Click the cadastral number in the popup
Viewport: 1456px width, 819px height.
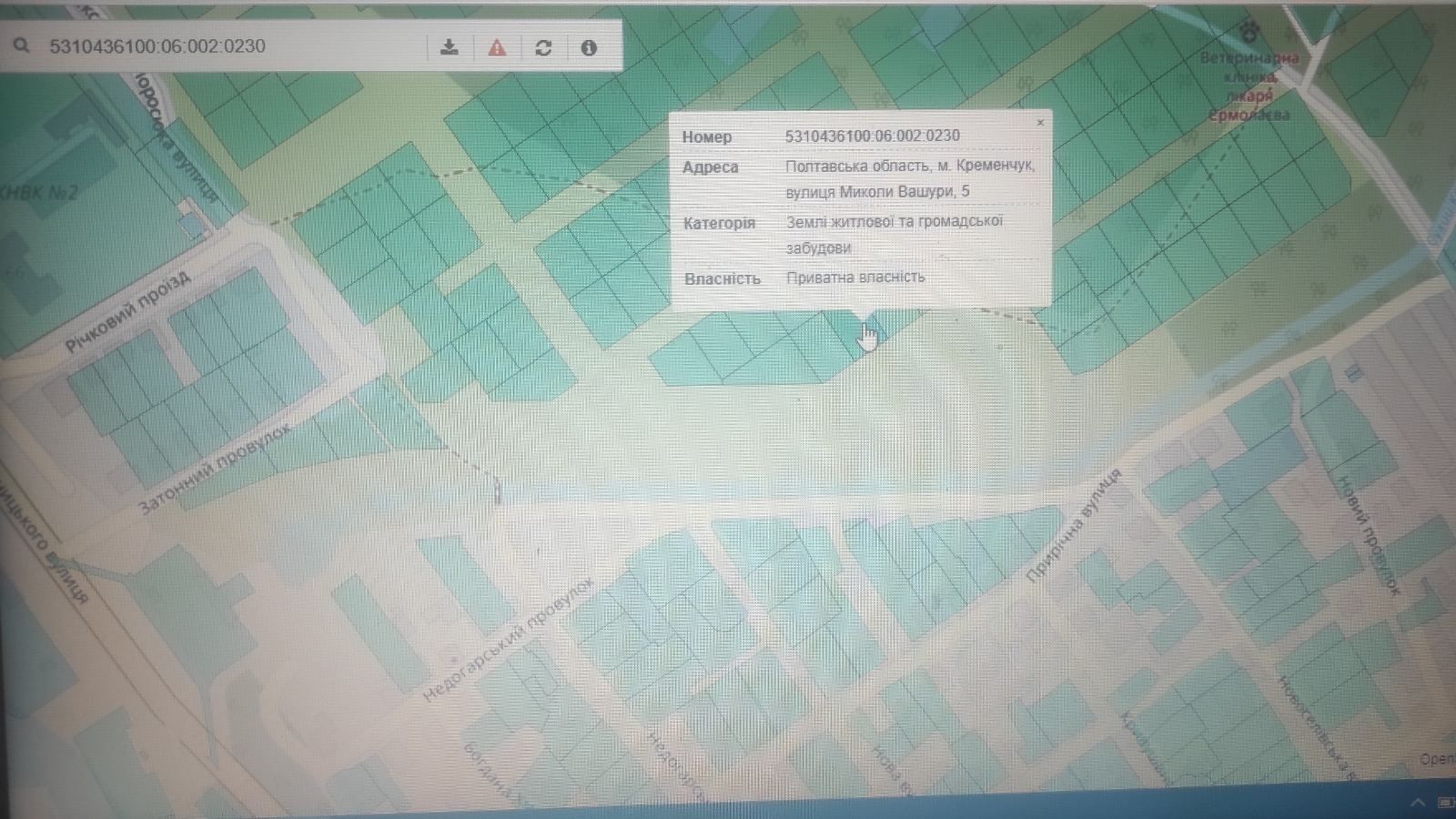point(872,136)
